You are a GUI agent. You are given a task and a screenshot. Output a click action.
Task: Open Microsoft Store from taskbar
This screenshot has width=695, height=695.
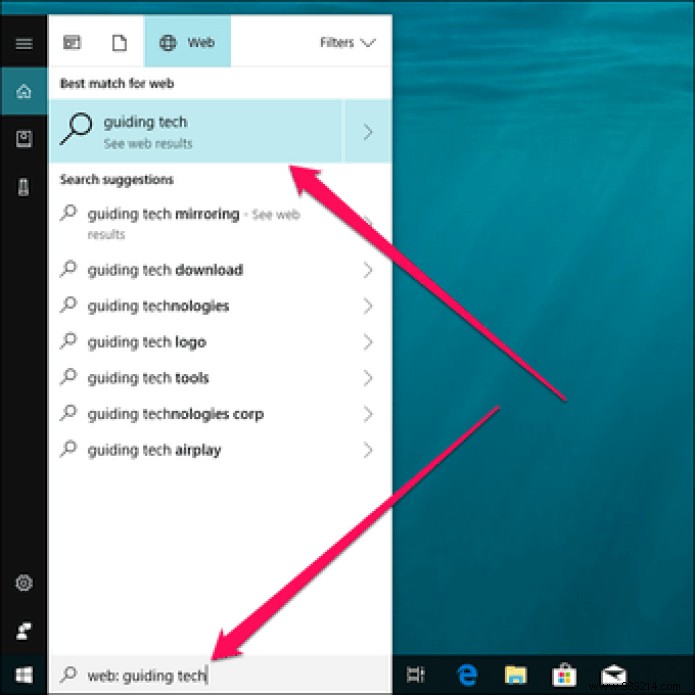click(564, 675)
